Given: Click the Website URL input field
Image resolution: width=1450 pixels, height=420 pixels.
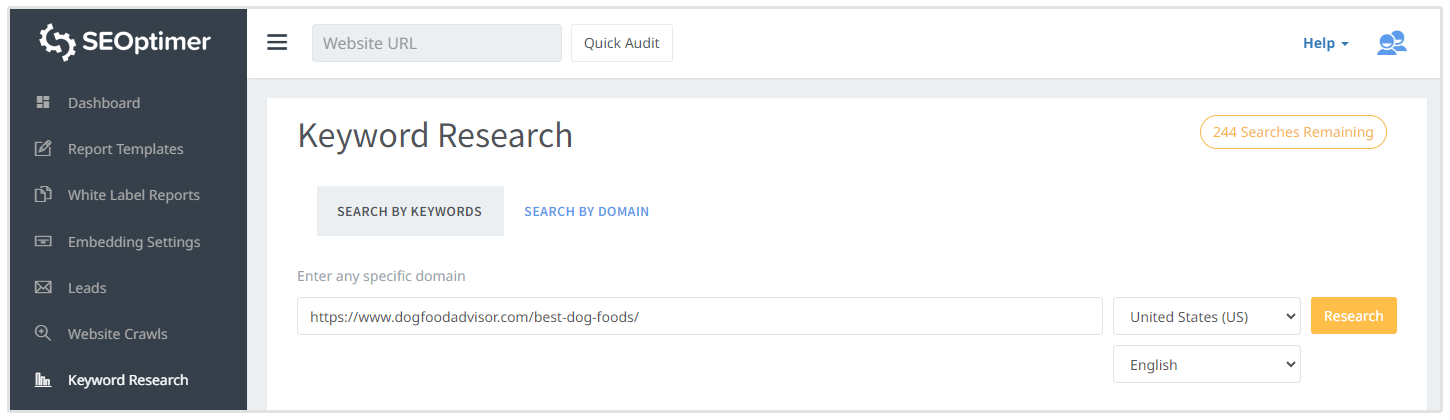Looking at the screenshot, I should 436,43.
